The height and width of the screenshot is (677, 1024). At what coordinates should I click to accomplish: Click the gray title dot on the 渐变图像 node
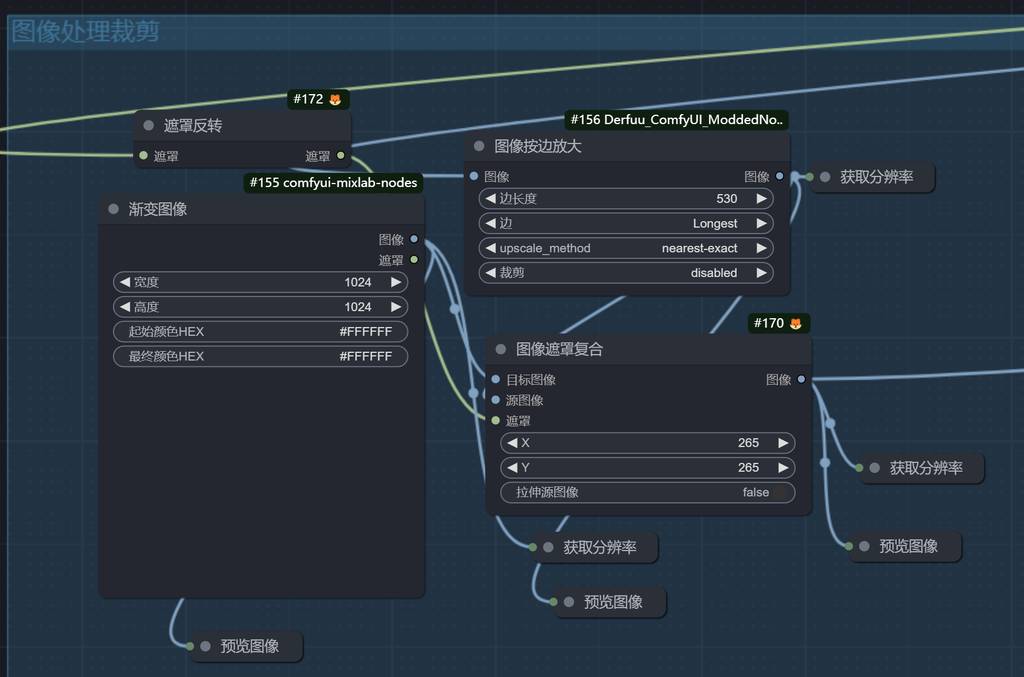(114, 209)
